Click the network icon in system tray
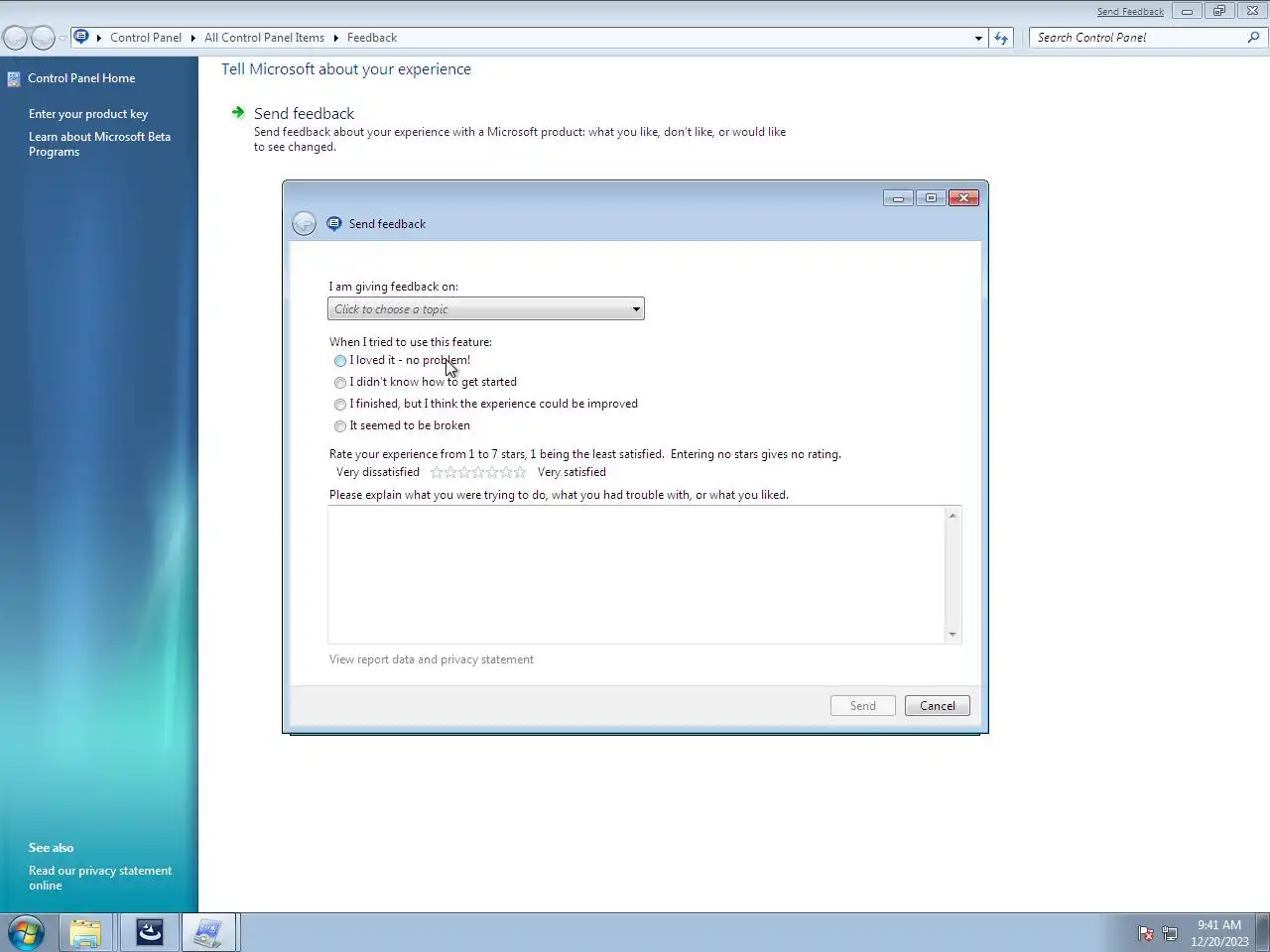The image size is (1270, 952). [1171, 933]
